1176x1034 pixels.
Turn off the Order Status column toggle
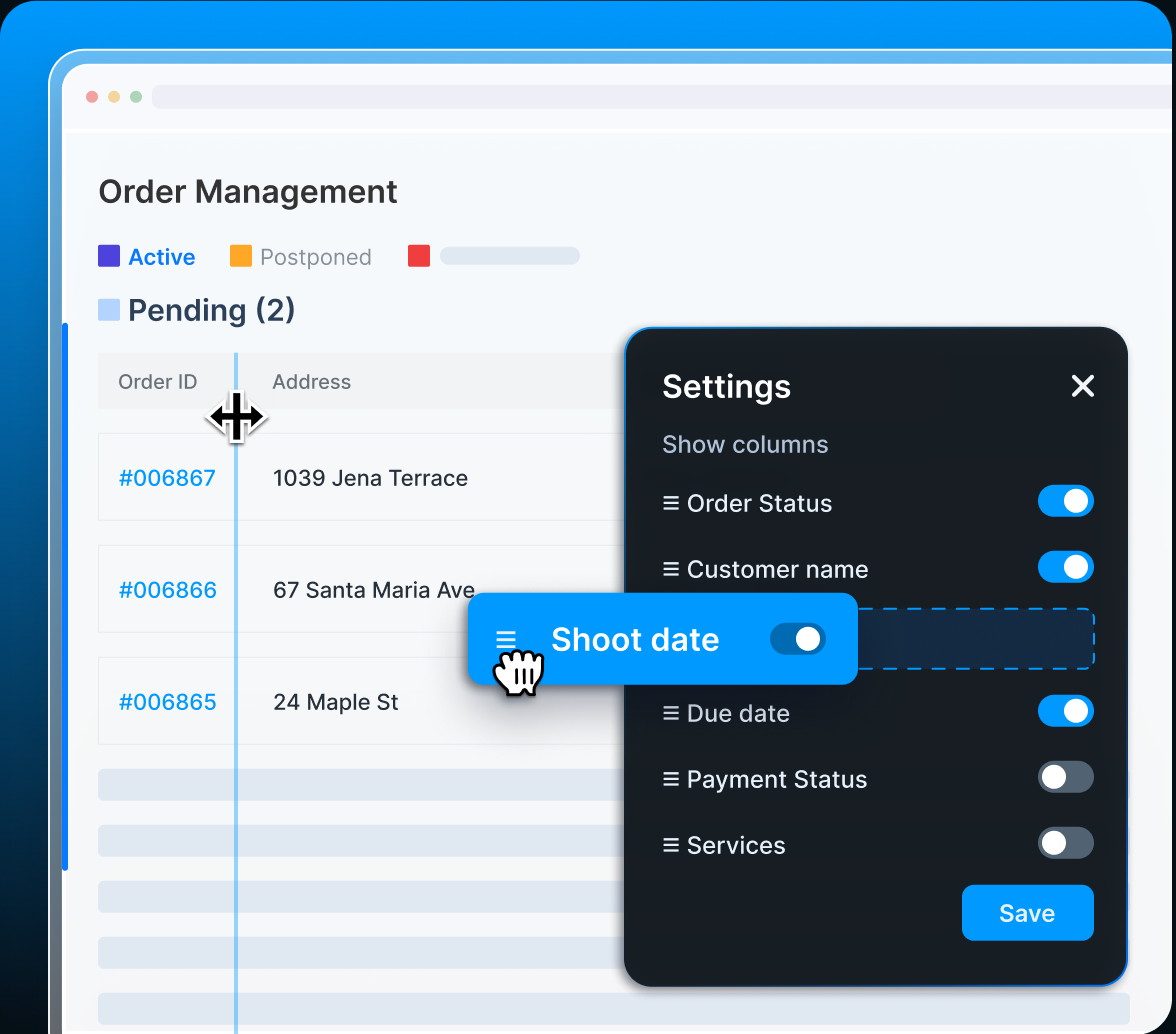click(1066, 502)
